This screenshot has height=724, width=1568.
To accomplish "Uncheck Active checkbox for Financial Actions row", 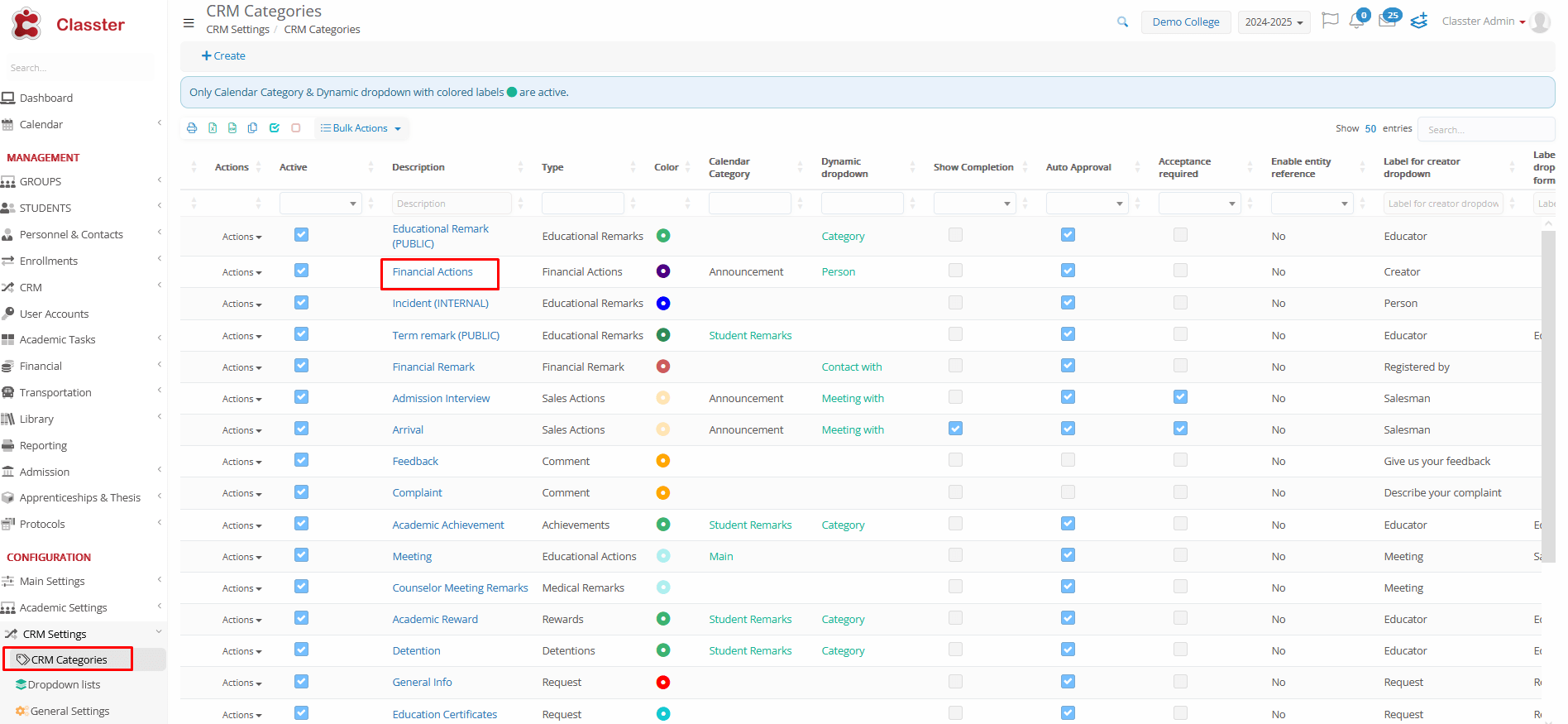I will tap(301, 271).
